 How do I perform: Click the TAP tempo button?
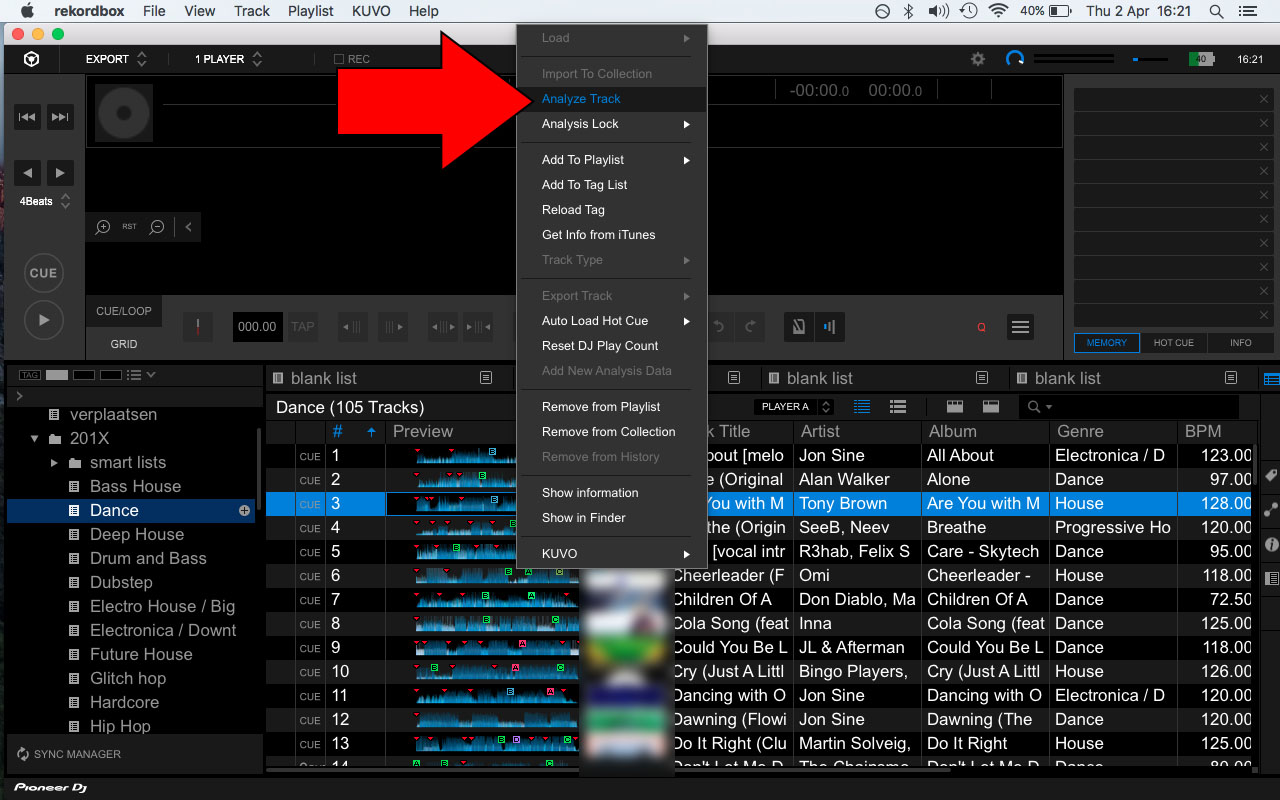pyautogui.click(x=302, y=327)
